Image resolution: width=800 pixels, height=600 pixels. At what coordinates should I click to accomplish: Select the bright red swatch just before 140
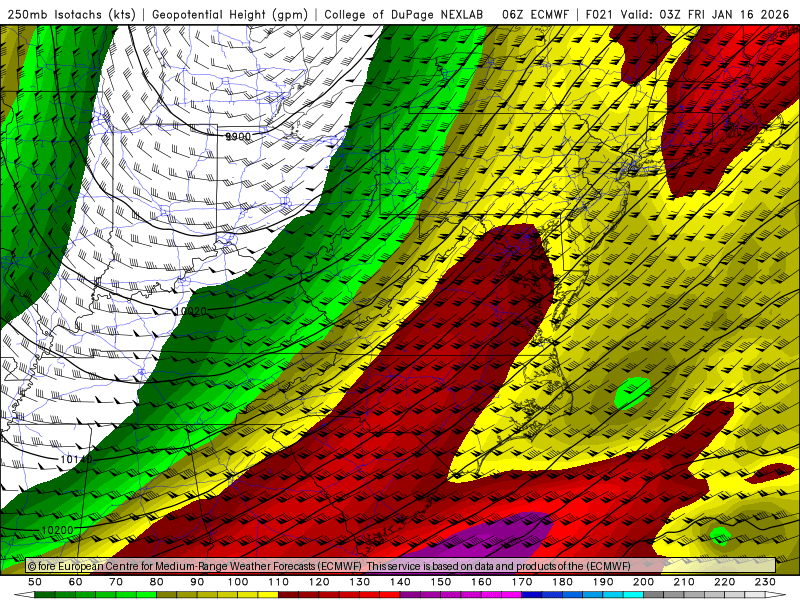(390, 595)
